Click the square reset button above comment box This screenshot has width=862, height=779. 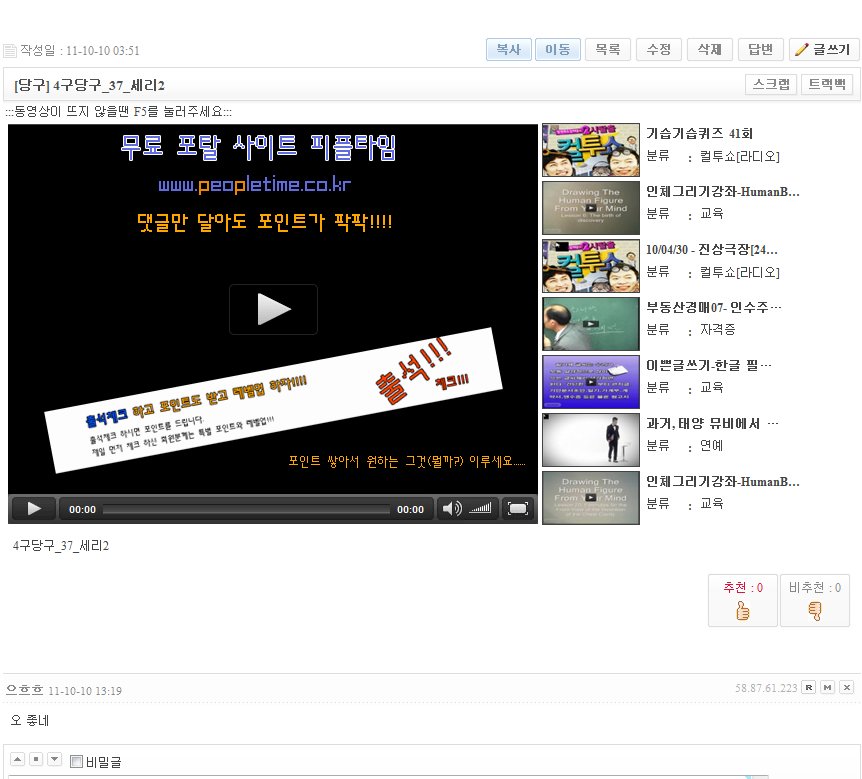tap(36, 760)
